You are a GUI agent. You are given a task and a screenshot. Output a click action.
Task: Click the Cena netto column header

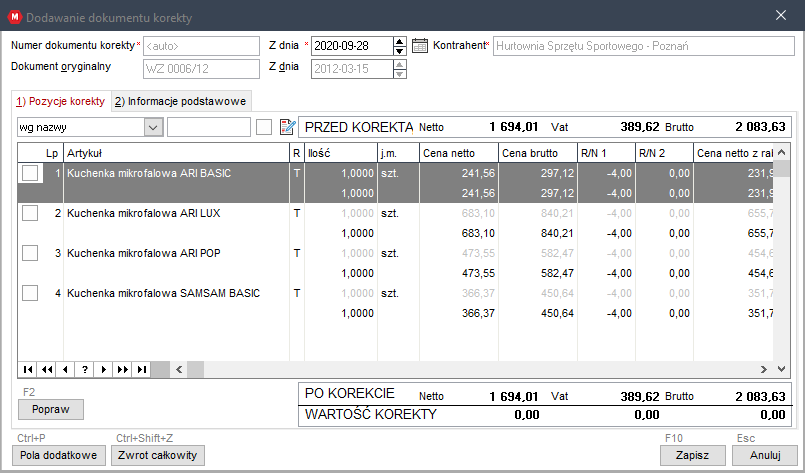(x=459, y=153)
